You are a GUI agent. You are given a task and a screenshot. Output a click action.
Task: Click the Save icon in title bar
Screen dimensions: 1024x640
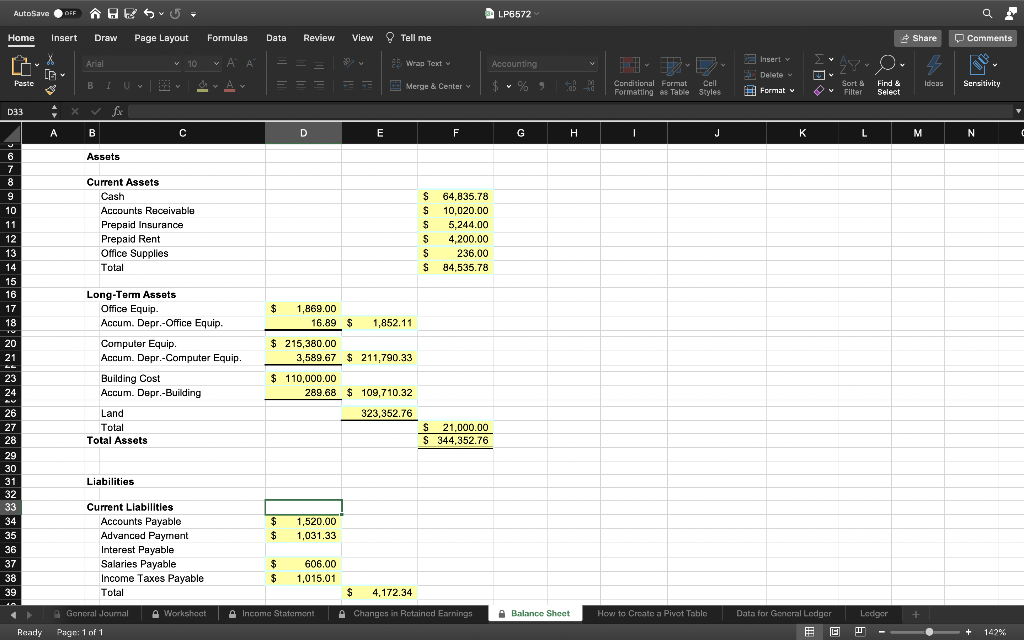click(113, 13)
